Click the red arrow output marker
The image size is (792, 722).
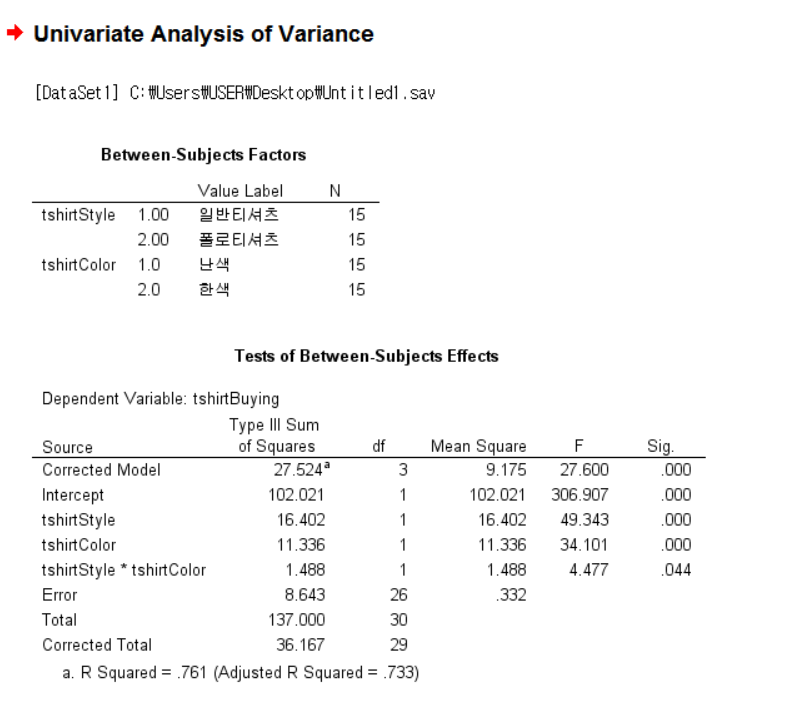click(x=15, y=33)
